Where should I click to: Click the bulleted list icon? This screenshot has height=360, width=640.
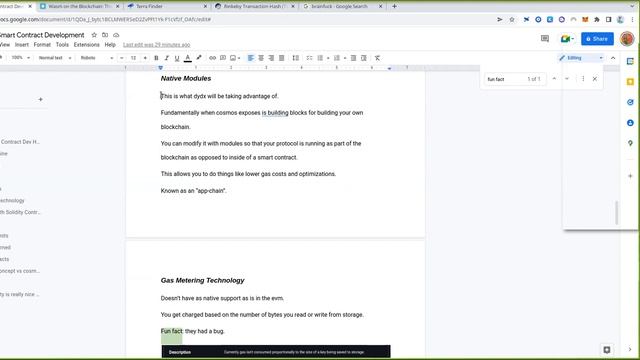click(320, 58)
